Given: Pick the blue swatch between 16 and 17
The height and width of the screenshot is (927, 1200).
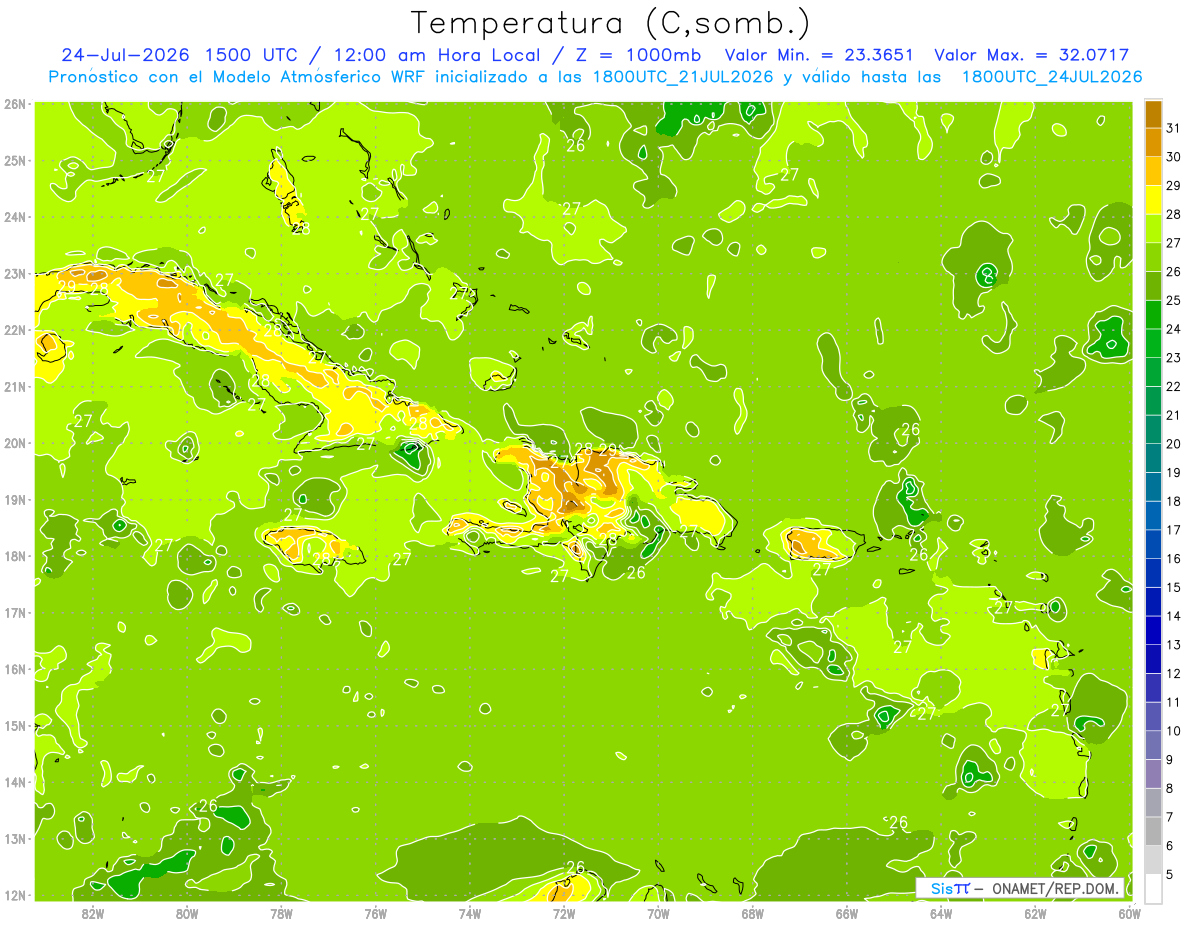Looking at the screenshot, I should coord(1153,544).
